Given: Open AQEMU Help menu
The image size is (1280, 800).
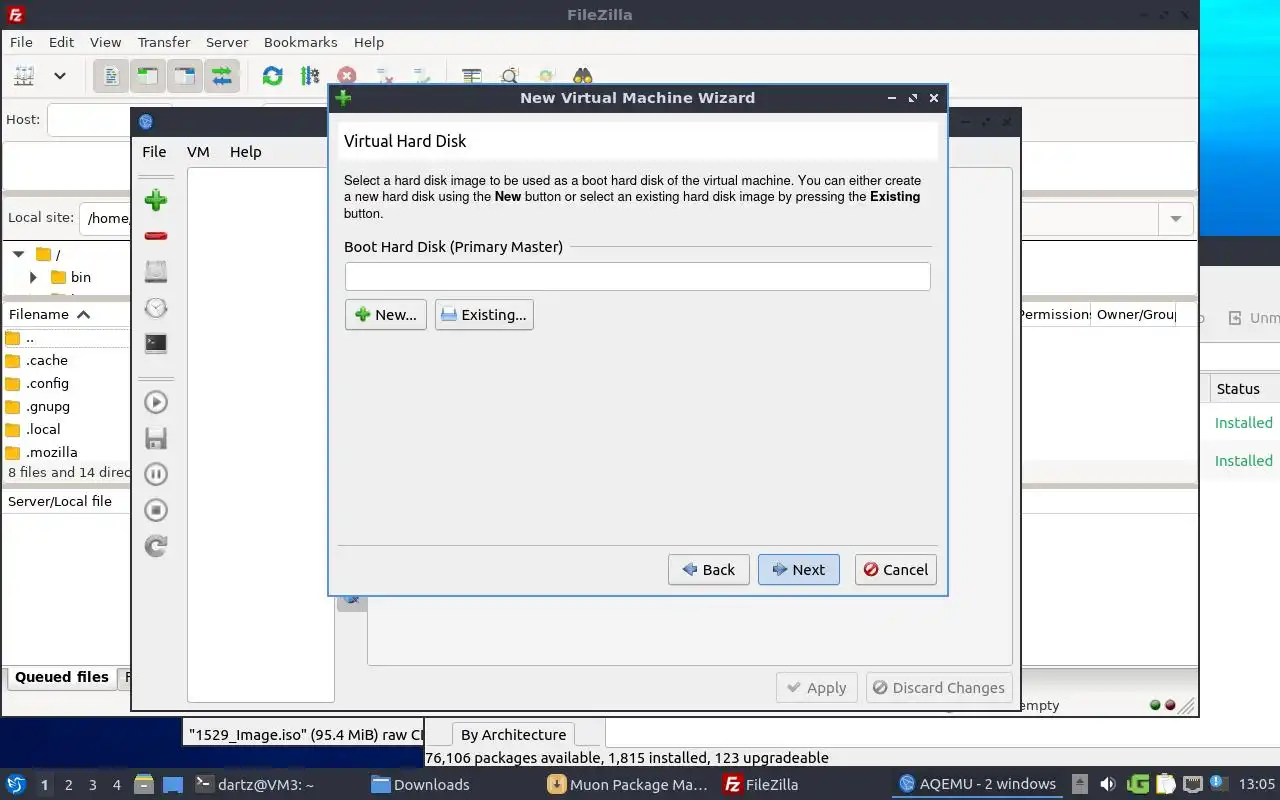Looking at the screenshot, I should tap(245, 152).
